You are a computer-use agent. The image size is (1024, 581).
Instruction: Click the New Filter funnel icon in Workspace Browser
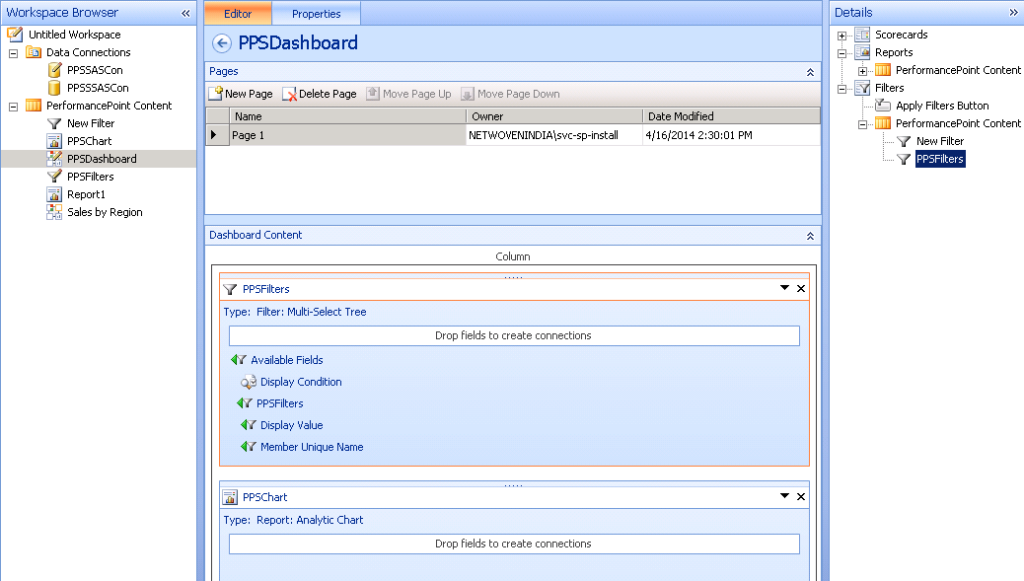click(x=54, y=123)
